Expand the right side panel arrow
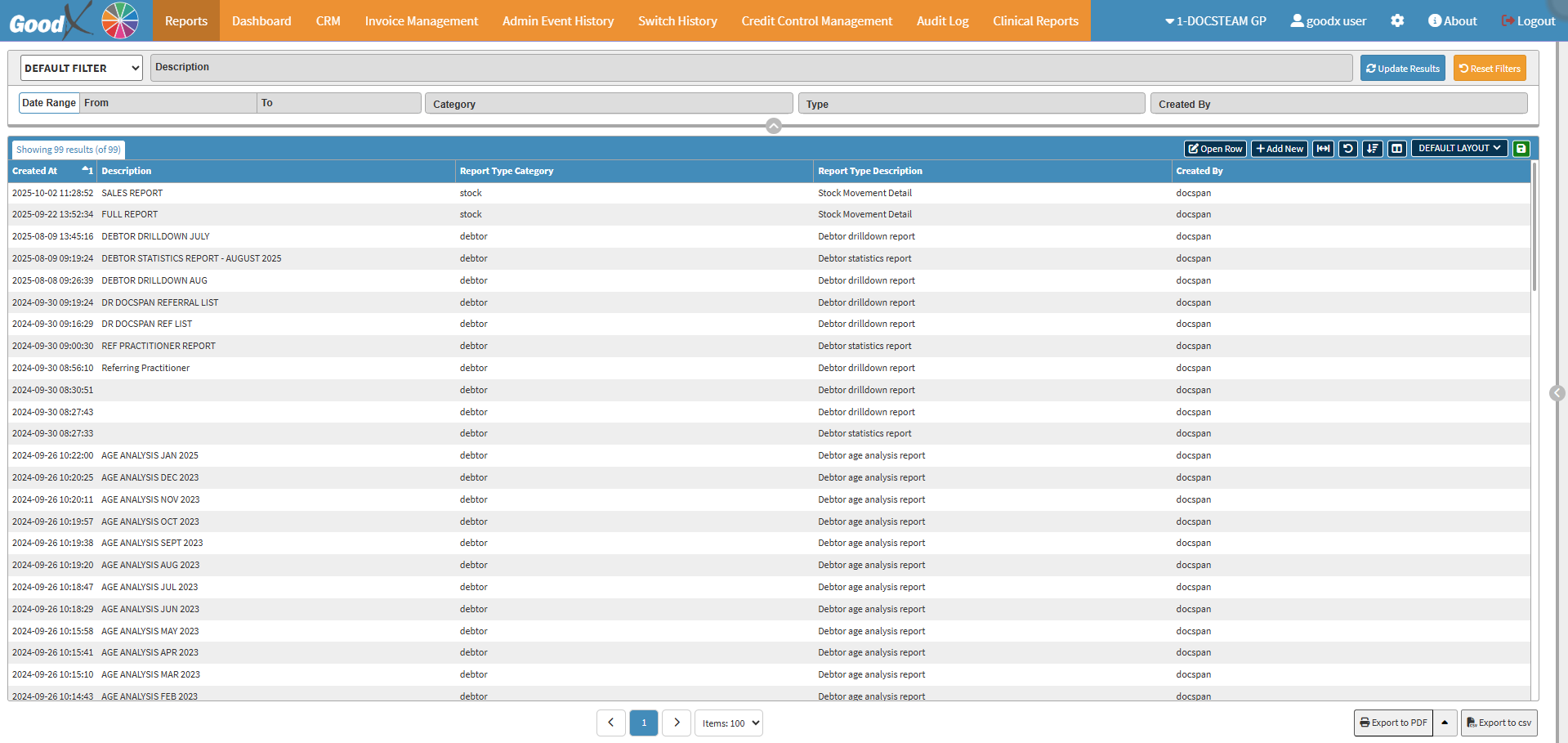1568x743 pixels. [x=1557, y=393]
